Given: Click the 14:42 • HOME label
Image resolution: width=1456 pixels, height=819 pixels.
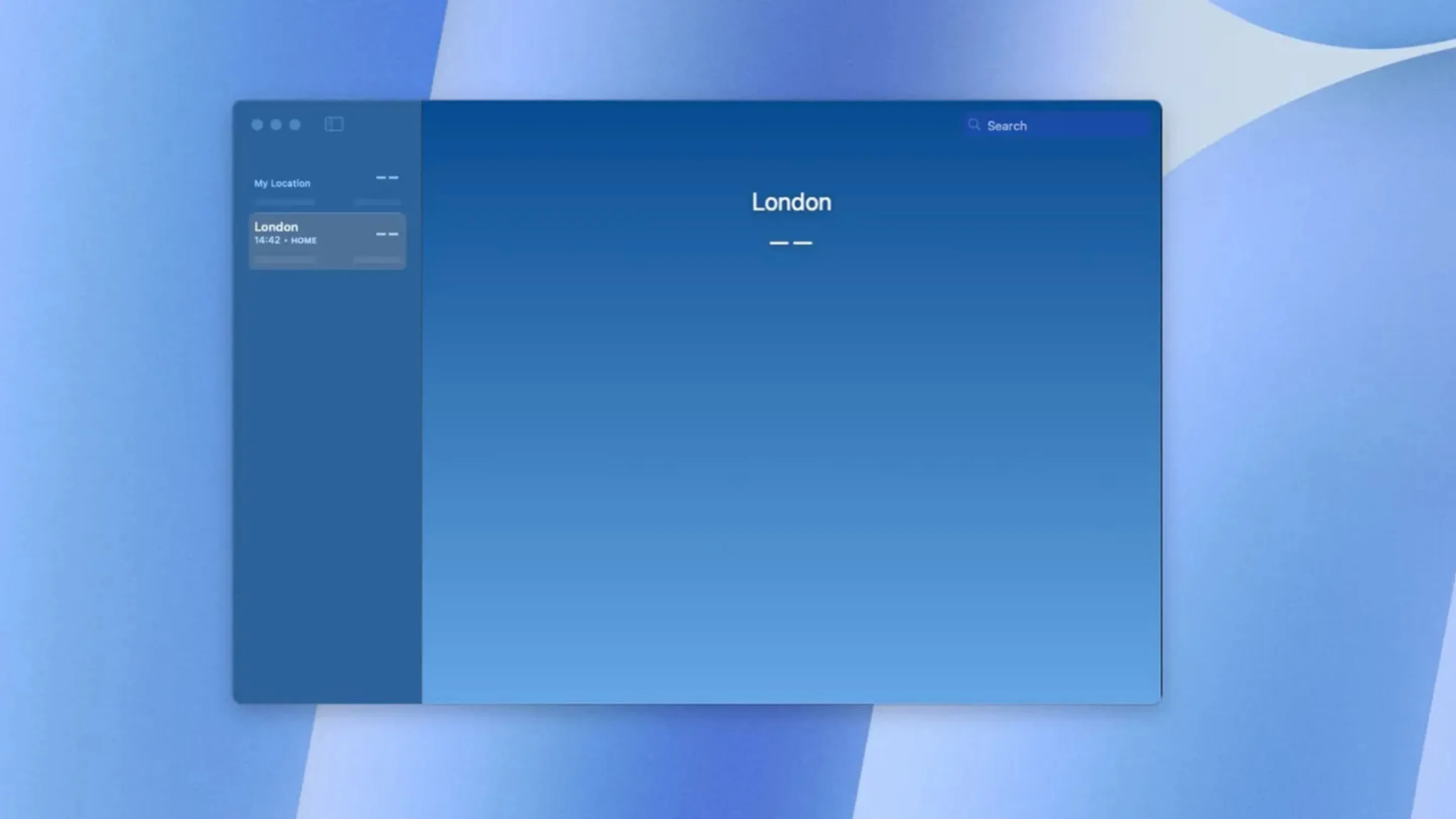Looking at the screenshot, I should tap(286, 240).
